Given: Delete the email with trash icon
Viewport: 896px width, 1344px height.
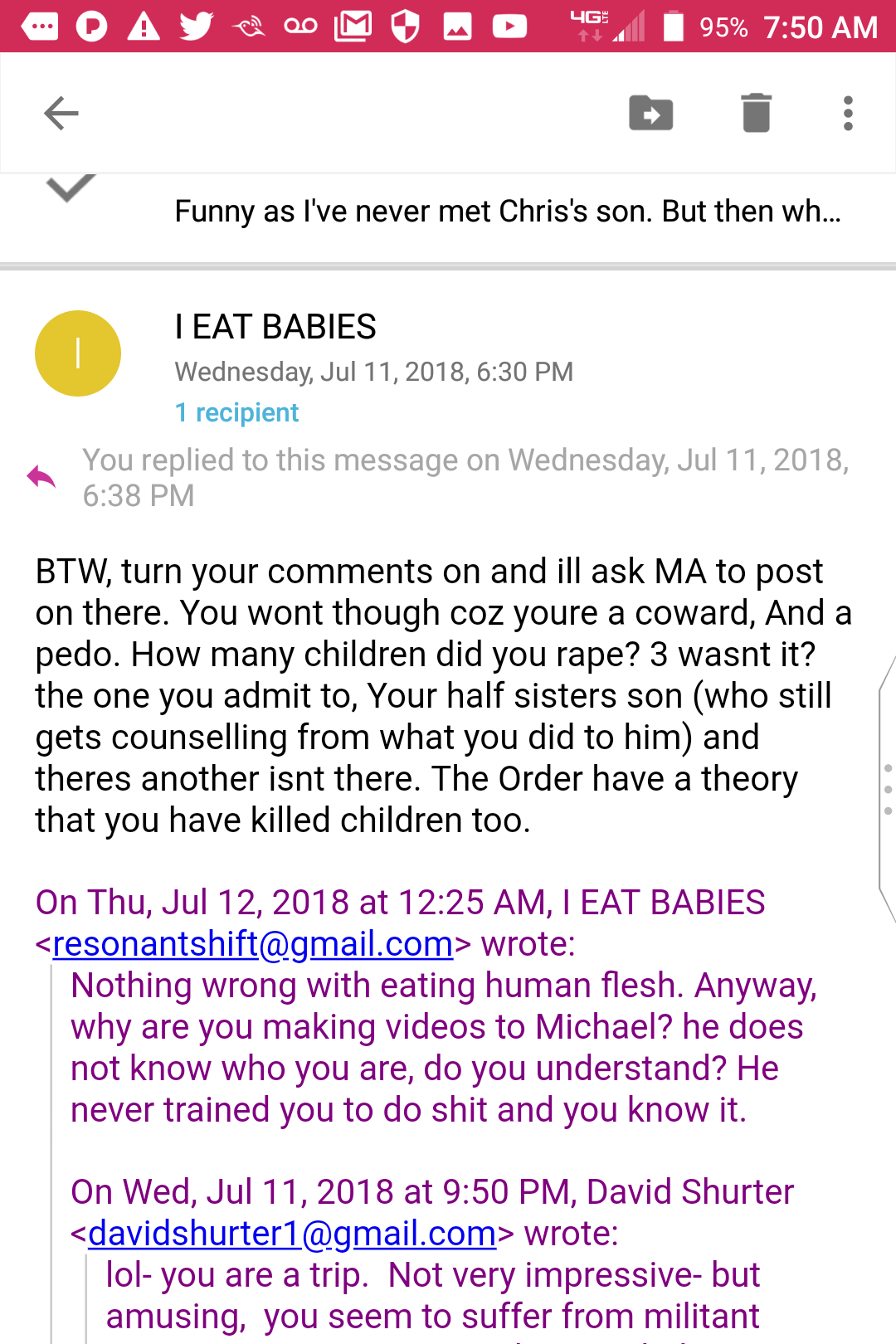Looking at the screenshot, I should click(x=756, y=113).
